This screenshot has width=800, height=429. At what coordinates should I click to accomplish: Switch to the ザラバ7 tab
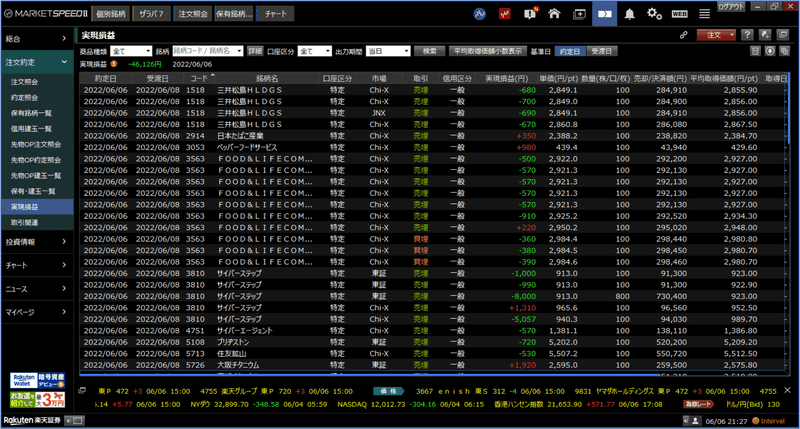[x=152, y=14]
